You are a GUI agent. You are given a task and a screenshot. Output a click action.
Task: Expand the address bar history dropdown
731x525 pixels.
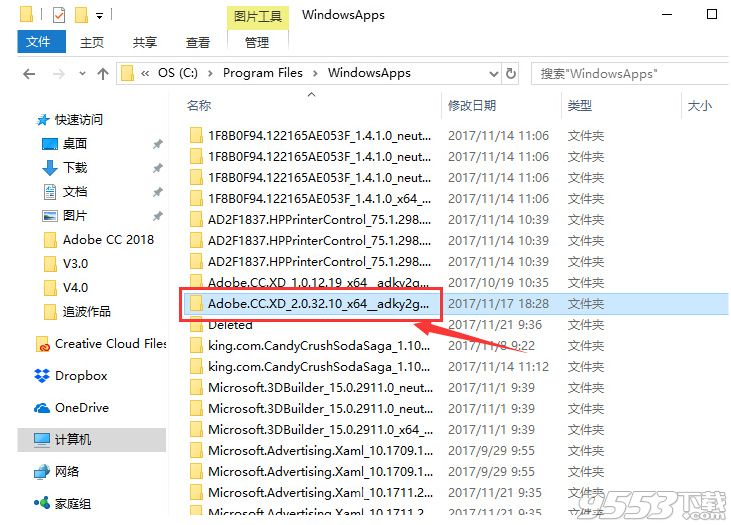(493, 74)
